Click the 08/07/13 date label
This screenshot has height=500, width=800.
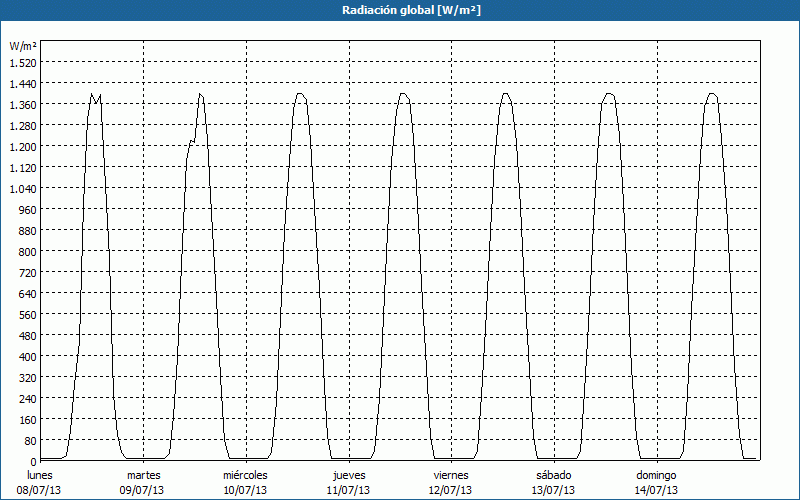[40, 490]
